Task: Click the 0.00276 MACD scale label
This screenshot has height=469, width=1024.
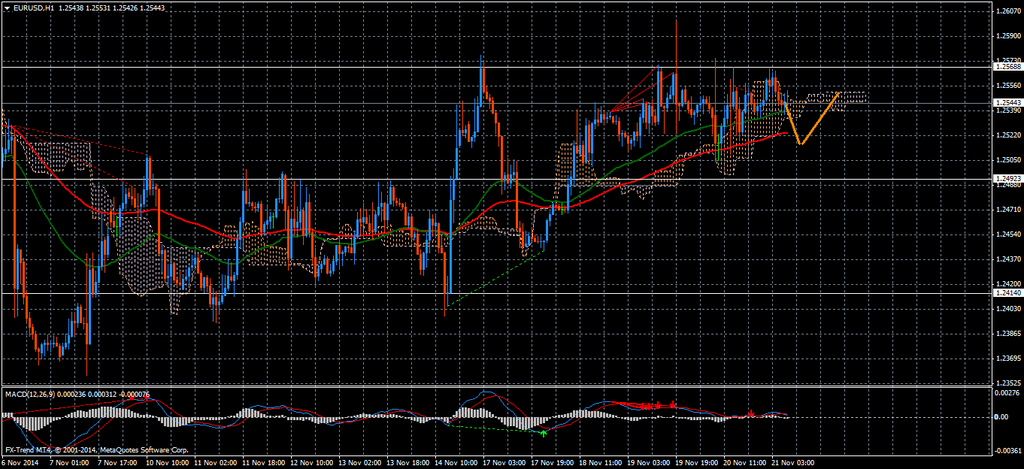Action: pyautogui.click(x=1006, y=393)
